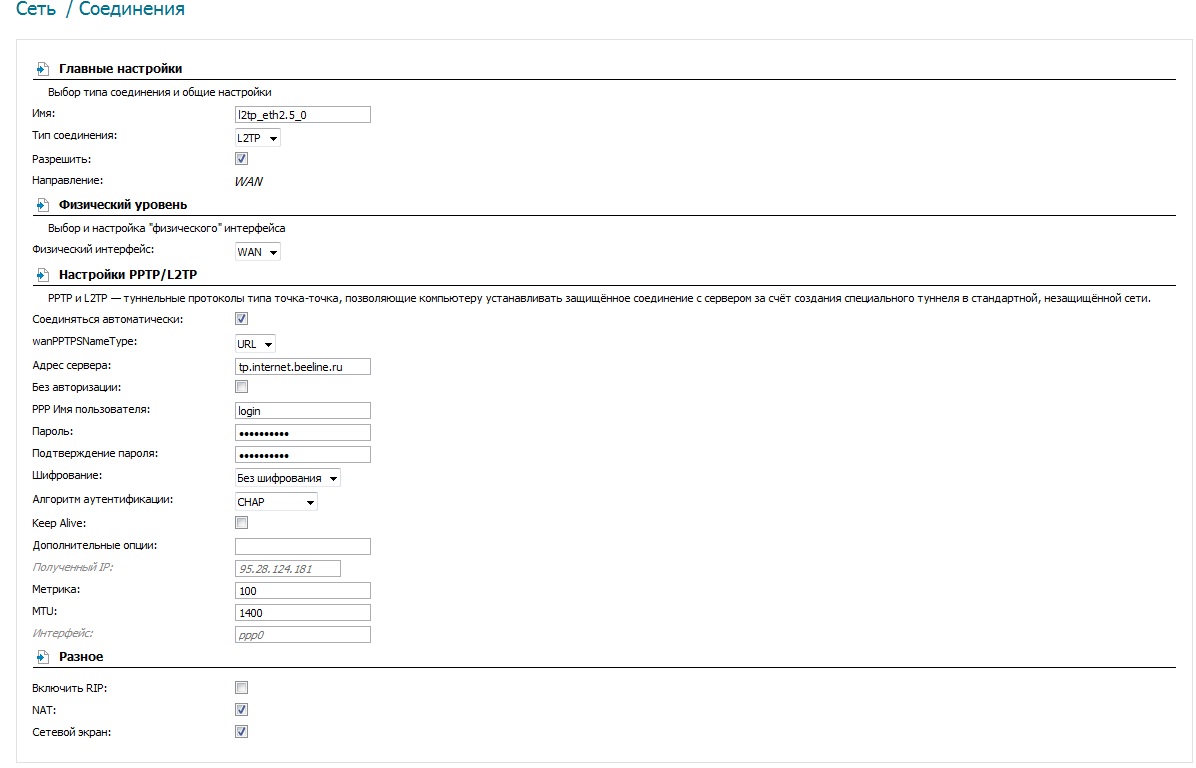Focus the Подтверждение пароля field
The width and height of the screenshot is (1196, 768).
click(303, 455)
